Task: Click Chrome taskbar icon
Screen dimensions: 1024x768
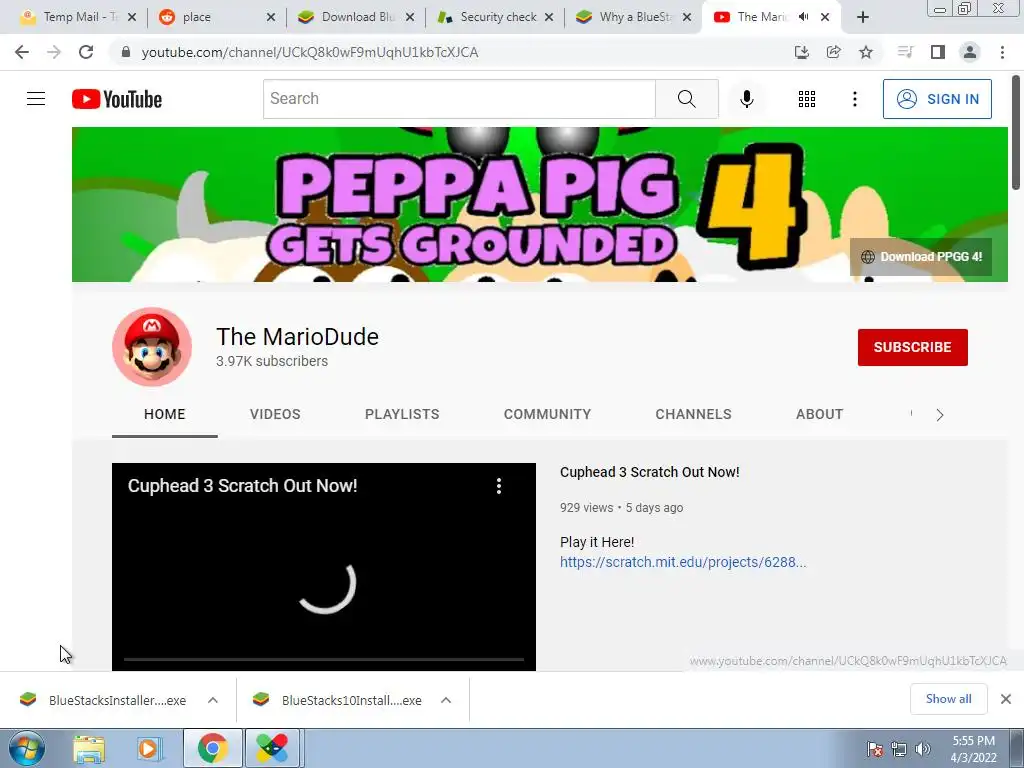Action: [212, 748]
